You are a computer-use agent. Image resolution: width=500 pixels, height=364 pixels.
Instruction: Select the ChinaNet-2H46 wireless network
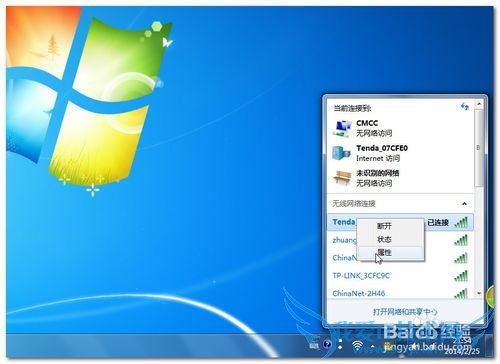pyautogui.click(x=400, y=293)
